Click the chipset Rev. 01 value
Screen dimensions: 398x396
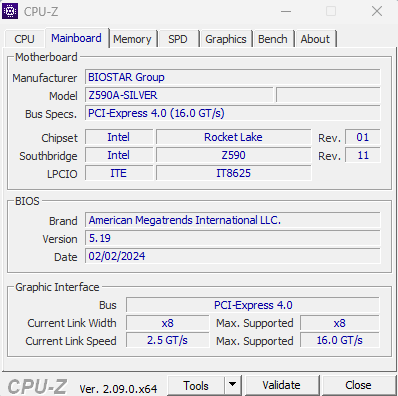coord(362,137)
